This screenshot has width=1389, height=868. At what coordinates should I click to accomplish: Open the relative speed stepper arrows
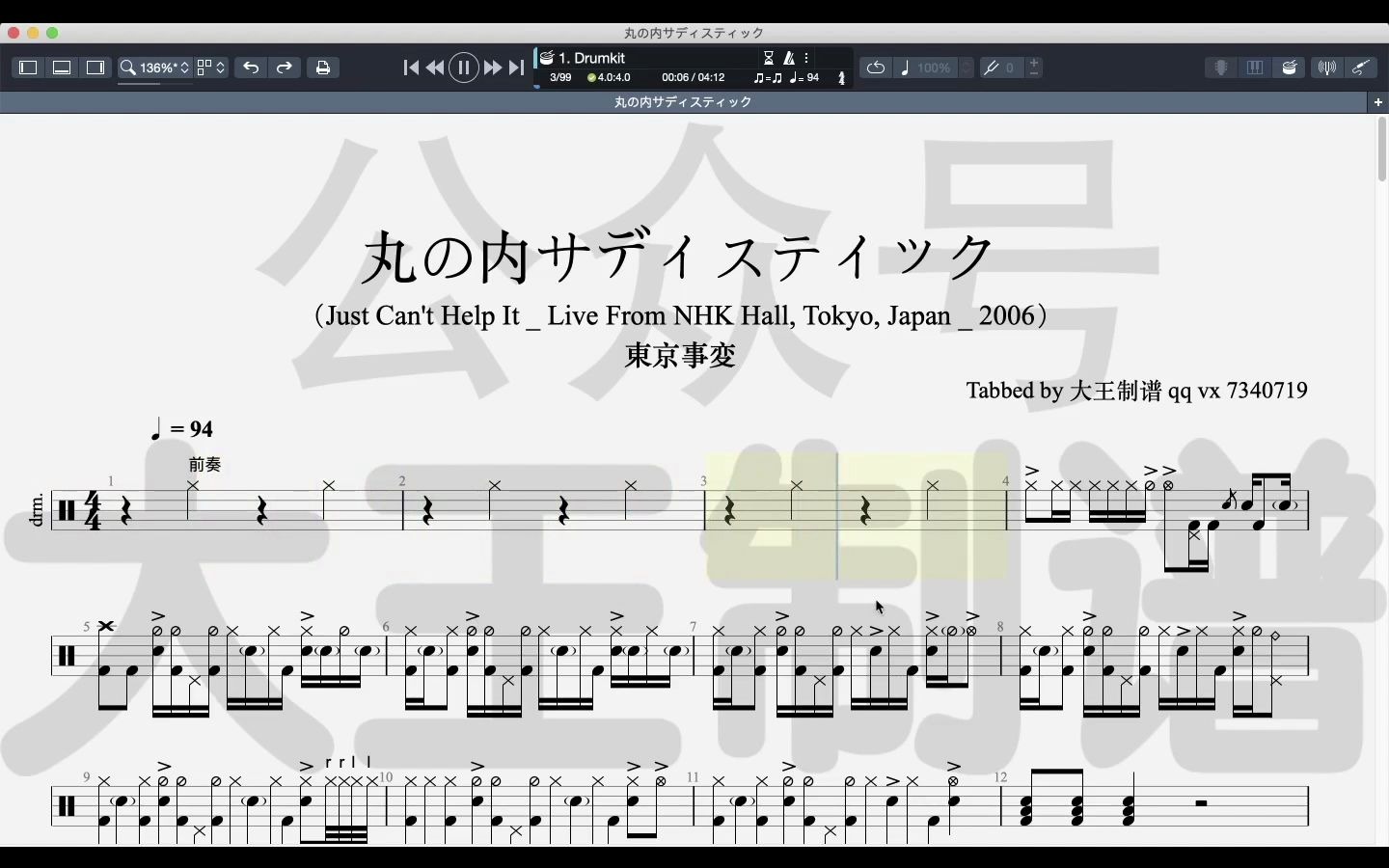click(x=967, y=68)
